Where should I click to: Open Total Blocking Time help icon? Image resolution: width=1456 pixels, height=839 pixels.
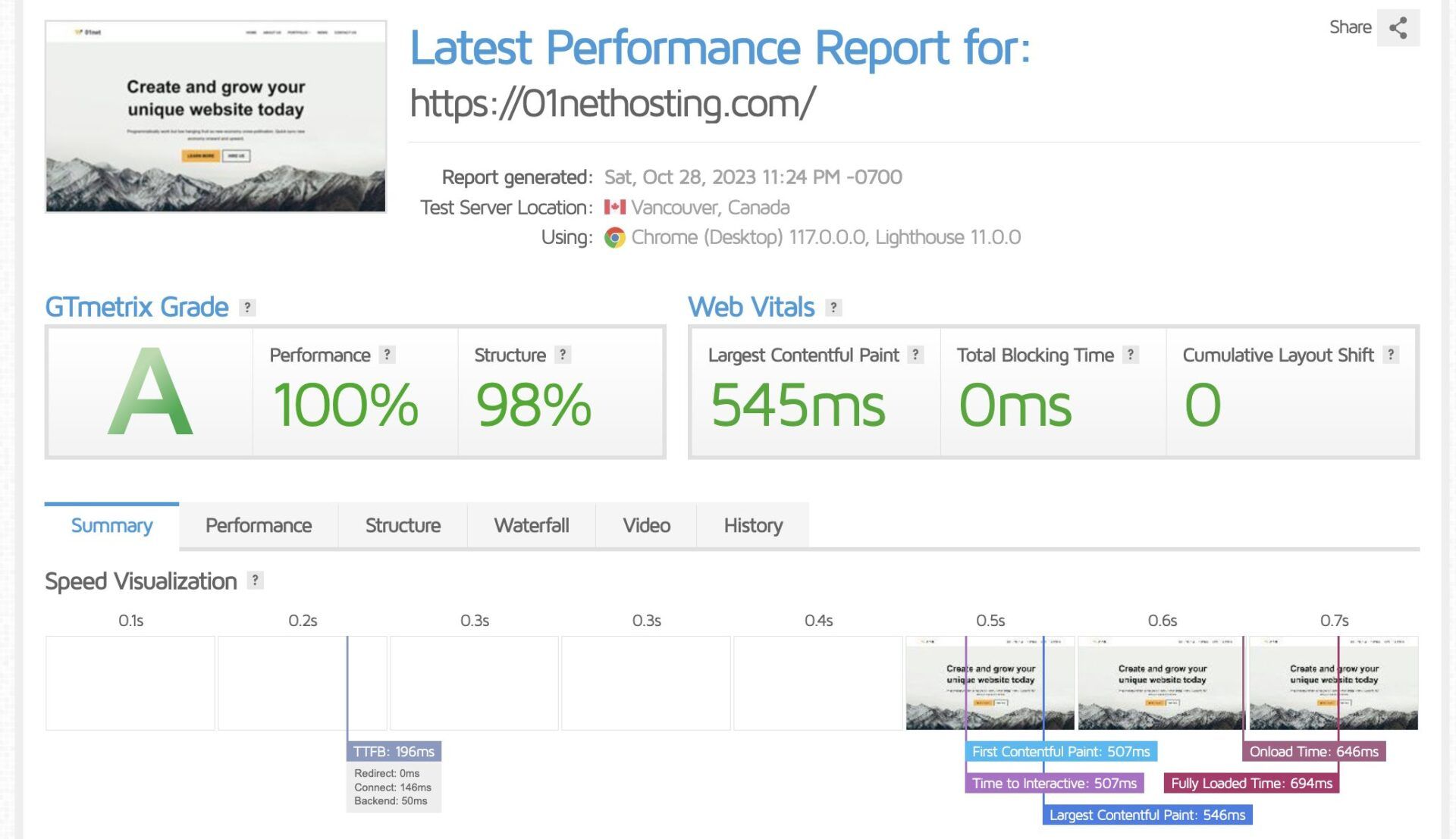coord(1131,355)
